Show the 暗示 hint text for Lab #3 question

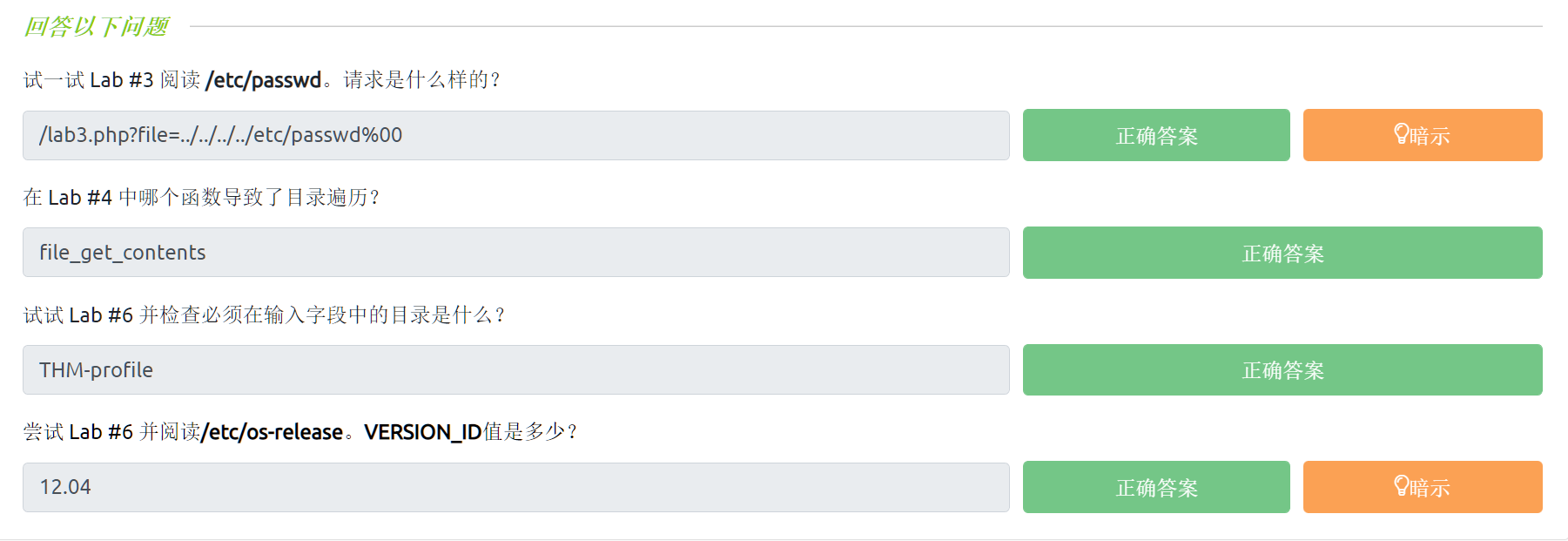coord(1430,136)
